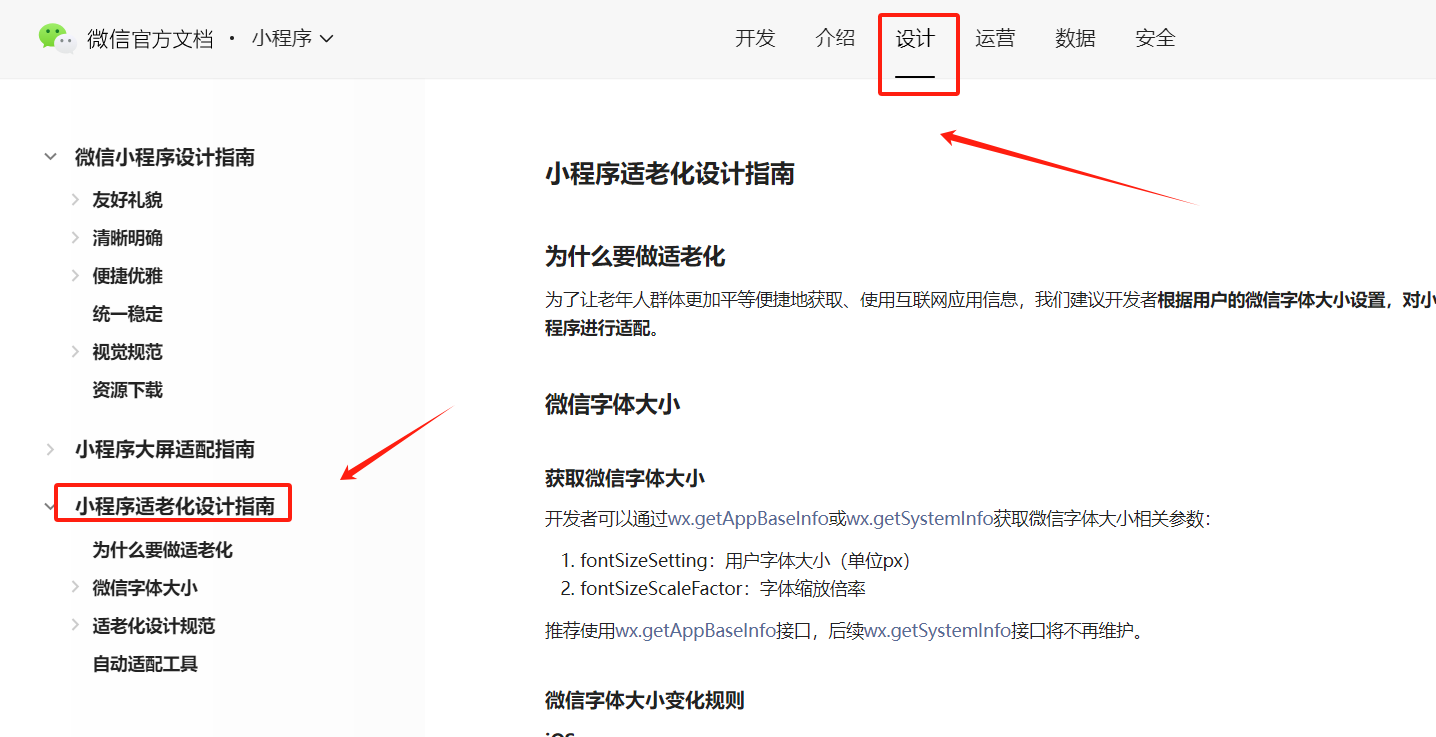Expand the 友好礼貌 chevron
Image resolution: width=1436 pixels, height=737 pixels.
(x=75, y=200)
